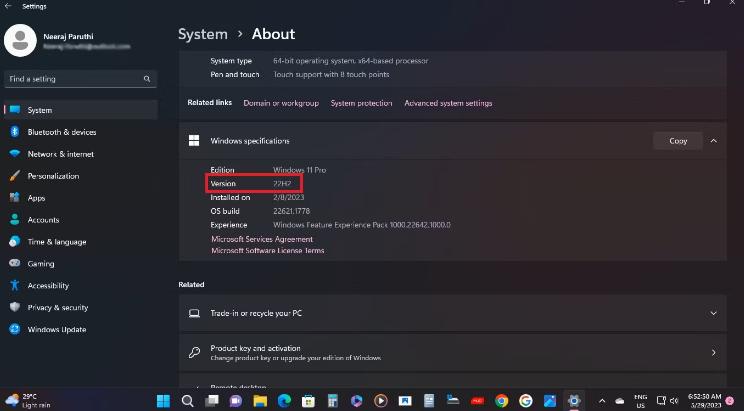Click the key icon for Product key
This screenshot has height=411, width=744.
(194, 352)
